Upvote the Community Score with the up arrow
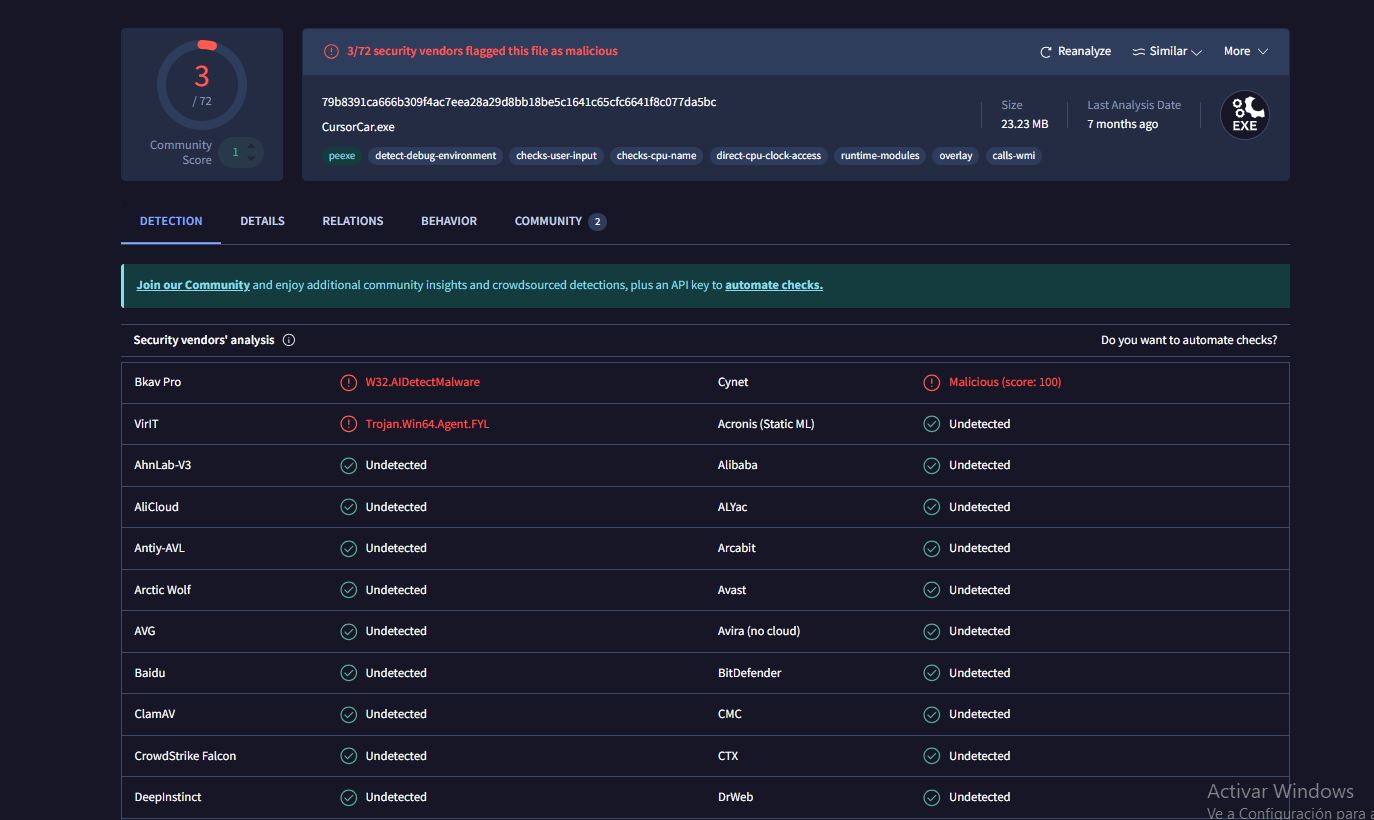 pyautogui.click(x=251, y=146)
